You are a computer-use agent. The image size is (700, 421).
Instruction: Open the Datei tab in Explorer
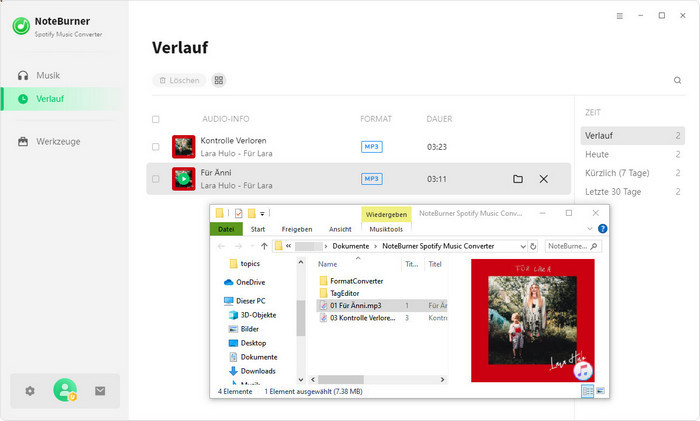226,229
